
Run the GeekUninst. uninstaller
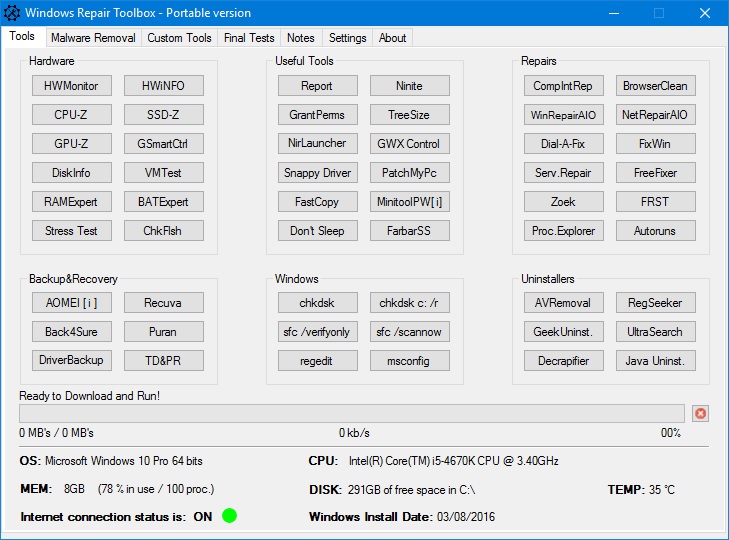coord(563,332)
